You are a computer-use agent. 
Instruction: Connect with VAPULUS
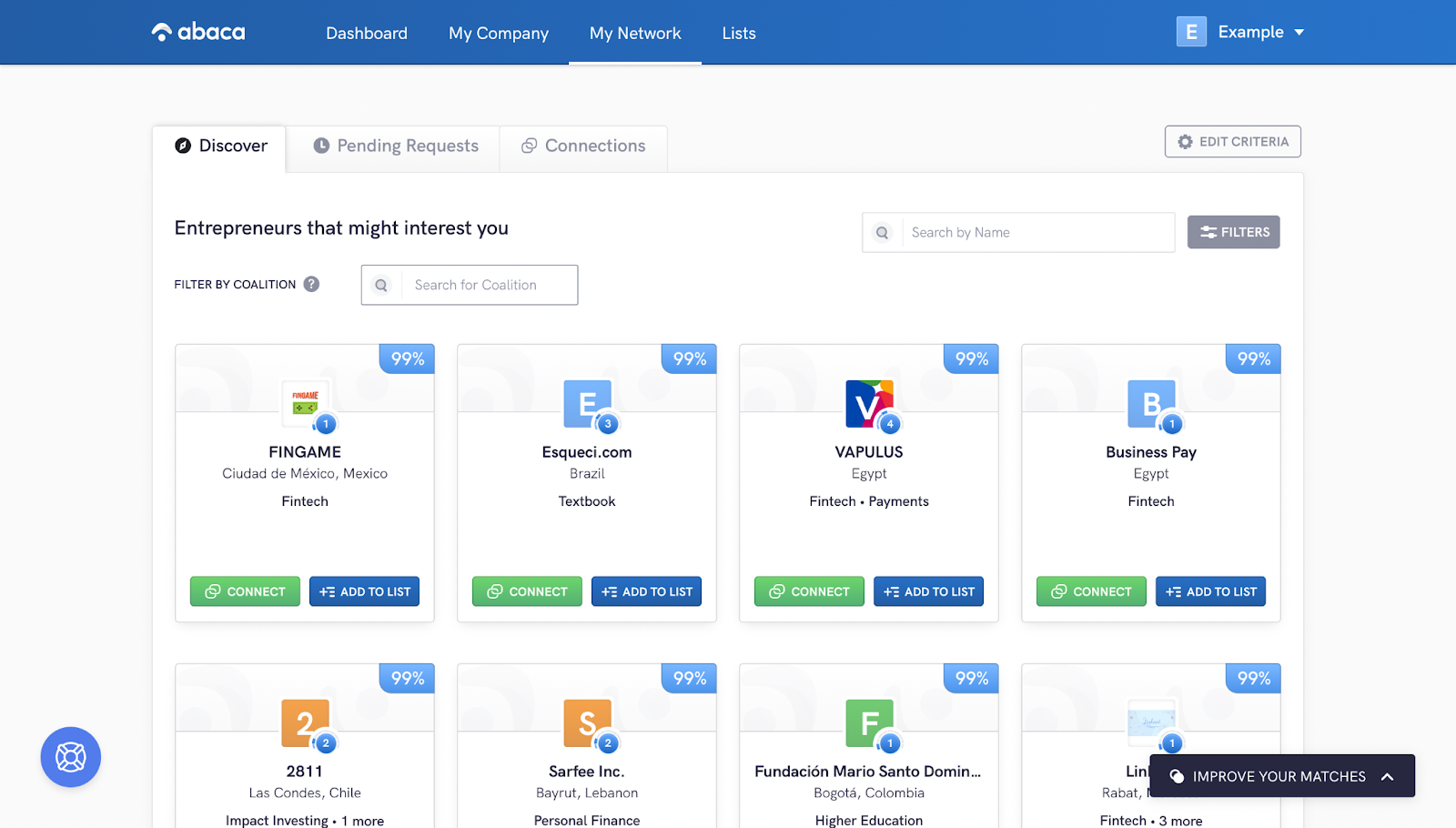click(809, 591)
